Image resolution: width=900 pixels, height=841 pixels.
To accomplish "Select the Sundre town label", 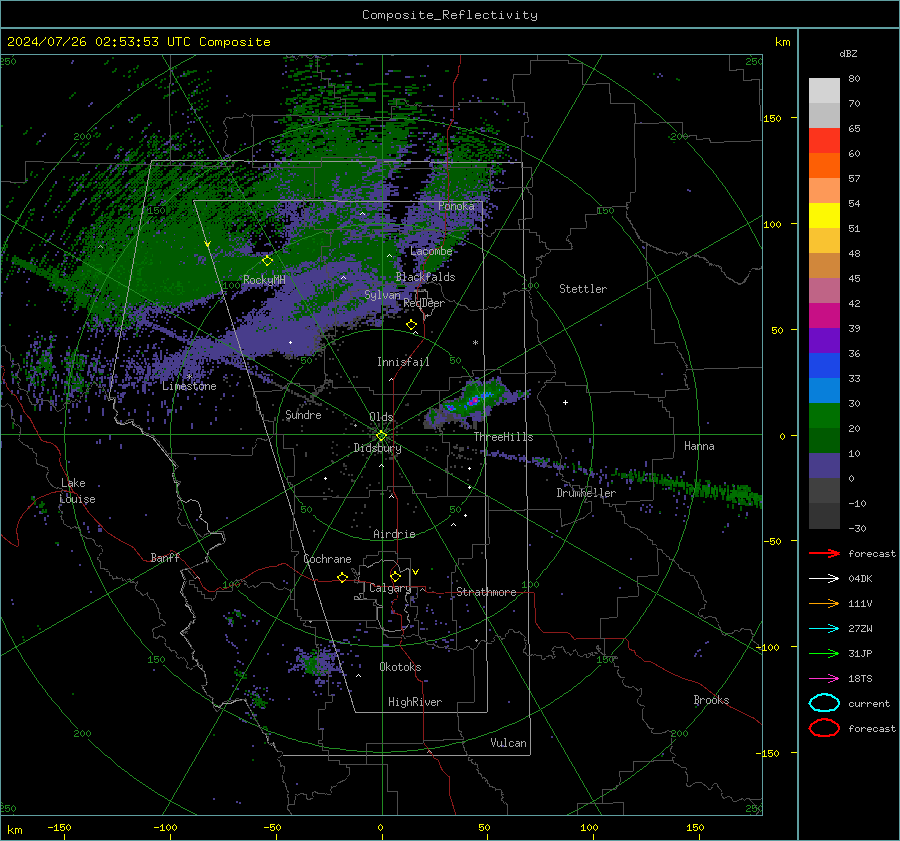I will (x=303, y=415).
